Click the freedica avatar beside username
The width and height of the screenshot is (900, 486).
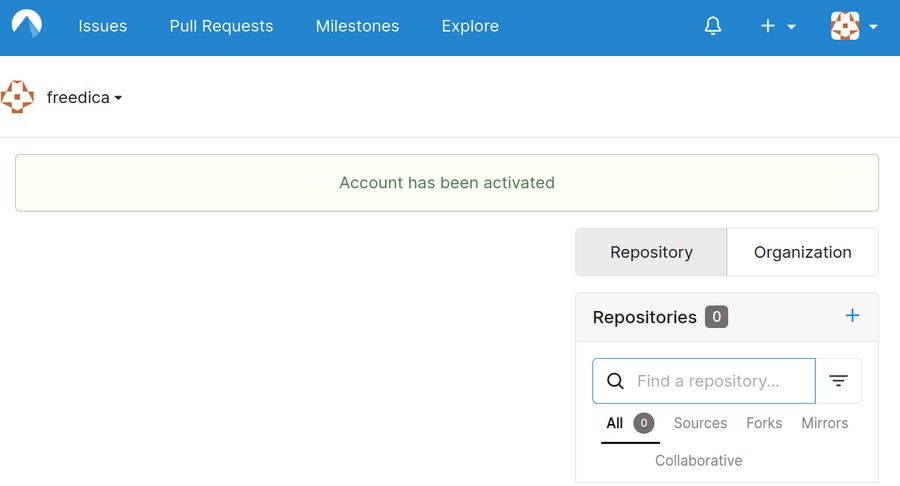point(17,97)
